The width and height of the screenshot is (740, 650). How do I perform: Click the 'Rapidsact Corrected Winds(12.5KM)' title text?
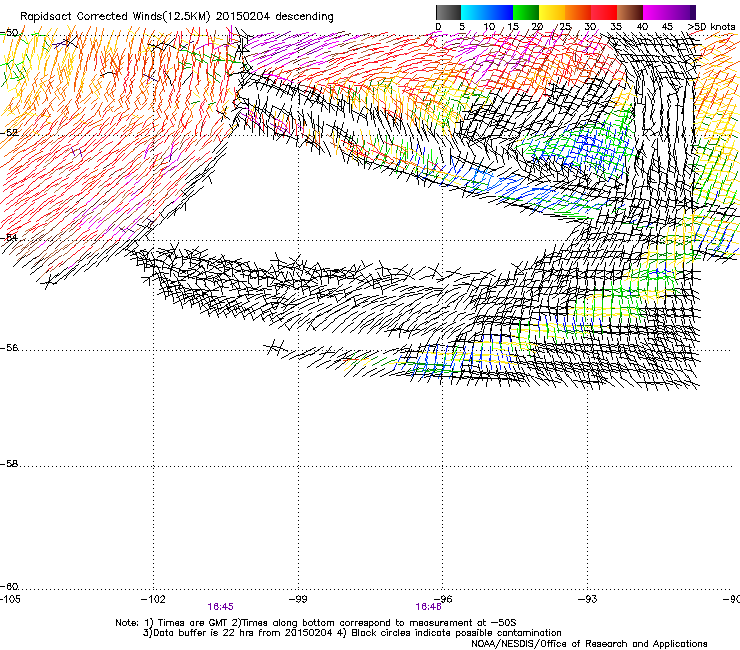click(115, 17)
